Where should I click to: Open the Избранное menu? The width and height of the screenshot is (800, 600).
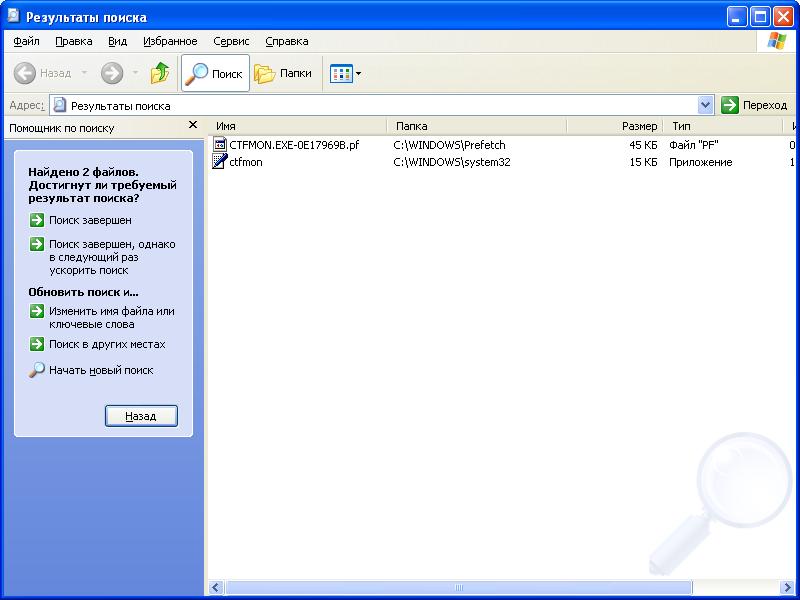[170, 41]
